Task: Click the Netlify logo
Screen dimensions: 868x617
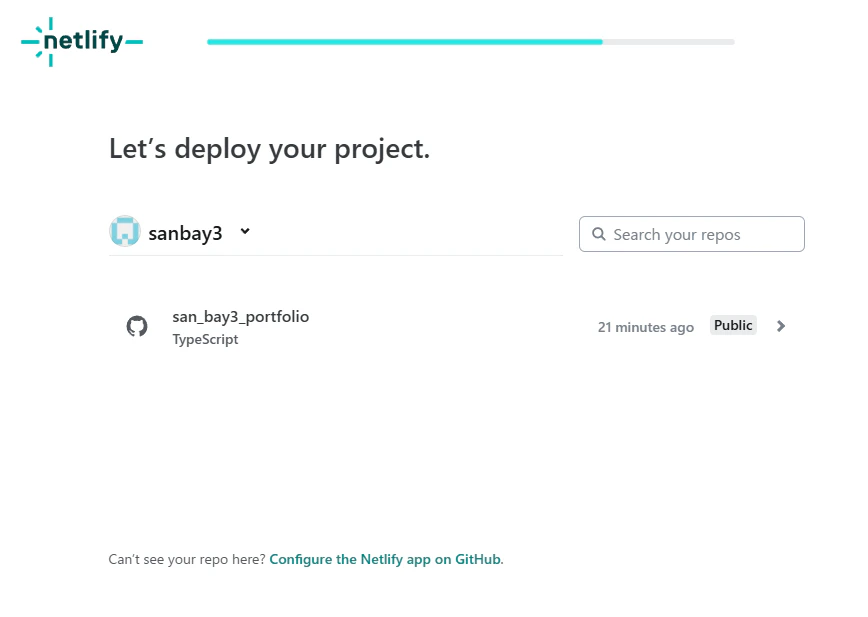Action: point(82,42)
